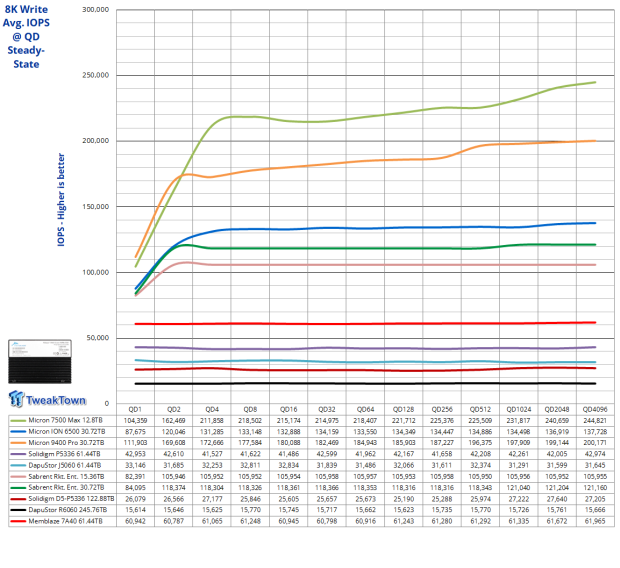Click the QD32 column header
Viewport: 620px width, 568px height.
[327, 409]
